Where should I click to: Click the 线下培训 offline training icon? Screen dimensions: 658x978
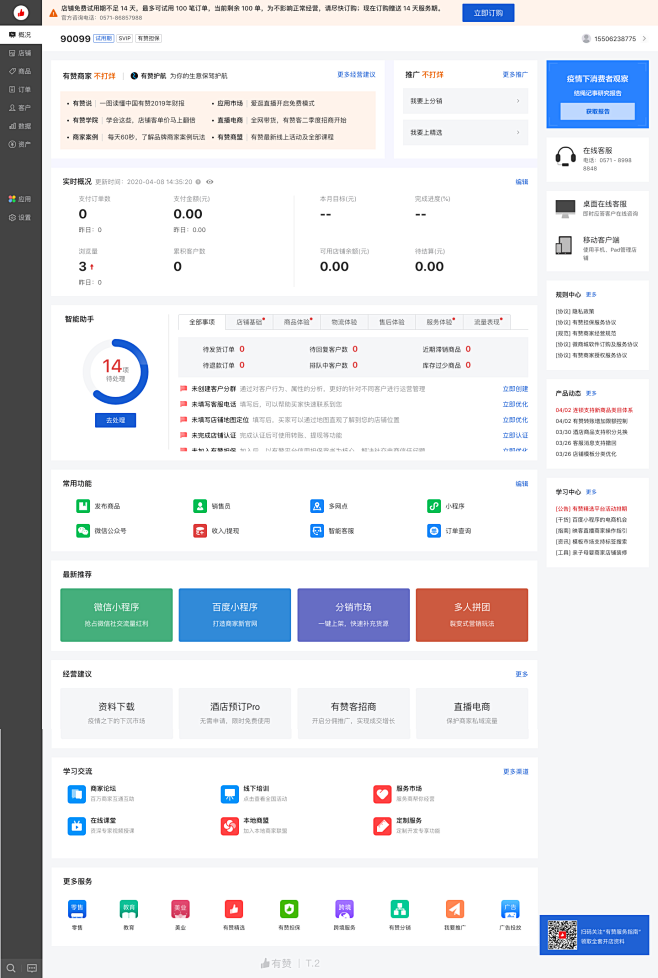229,794
